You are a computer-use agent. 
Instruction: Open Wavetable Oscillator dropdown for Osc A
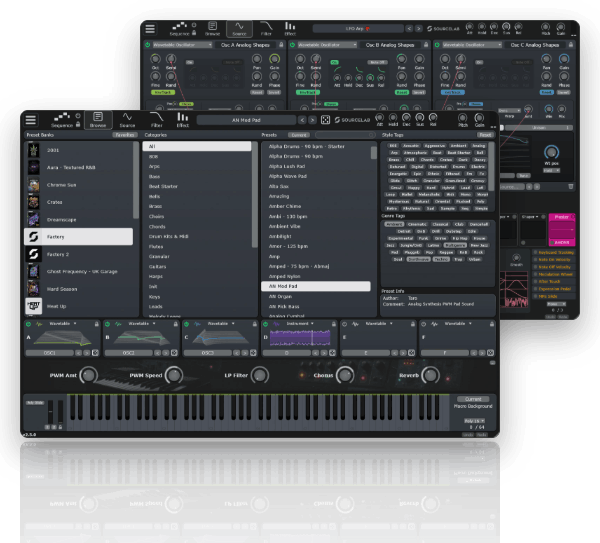point(182,45)
